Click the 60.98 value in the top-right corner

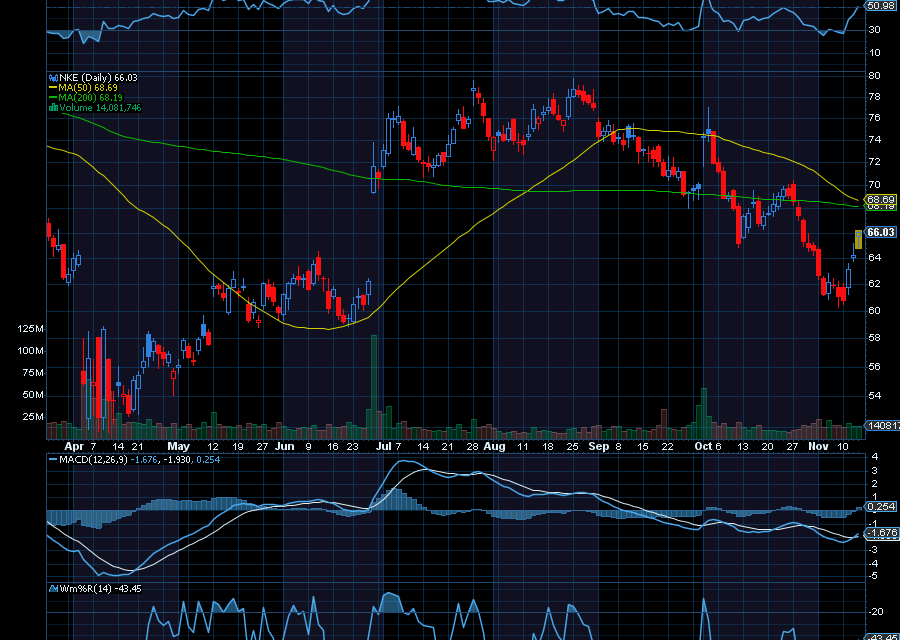(x=879, y=7)
